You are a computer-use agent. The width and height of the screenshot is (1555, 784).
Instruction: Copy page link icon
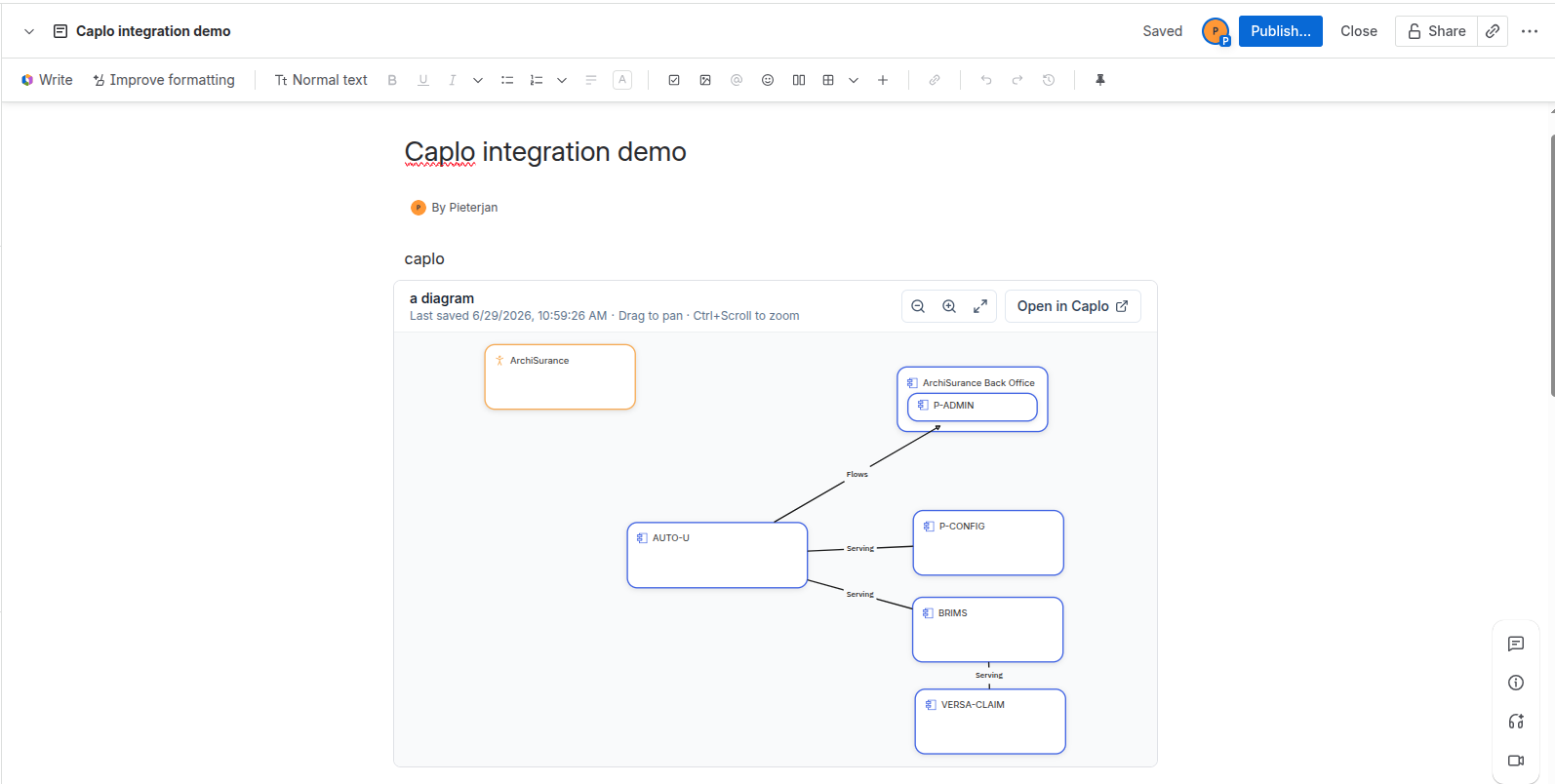[x=1493, y=31]
